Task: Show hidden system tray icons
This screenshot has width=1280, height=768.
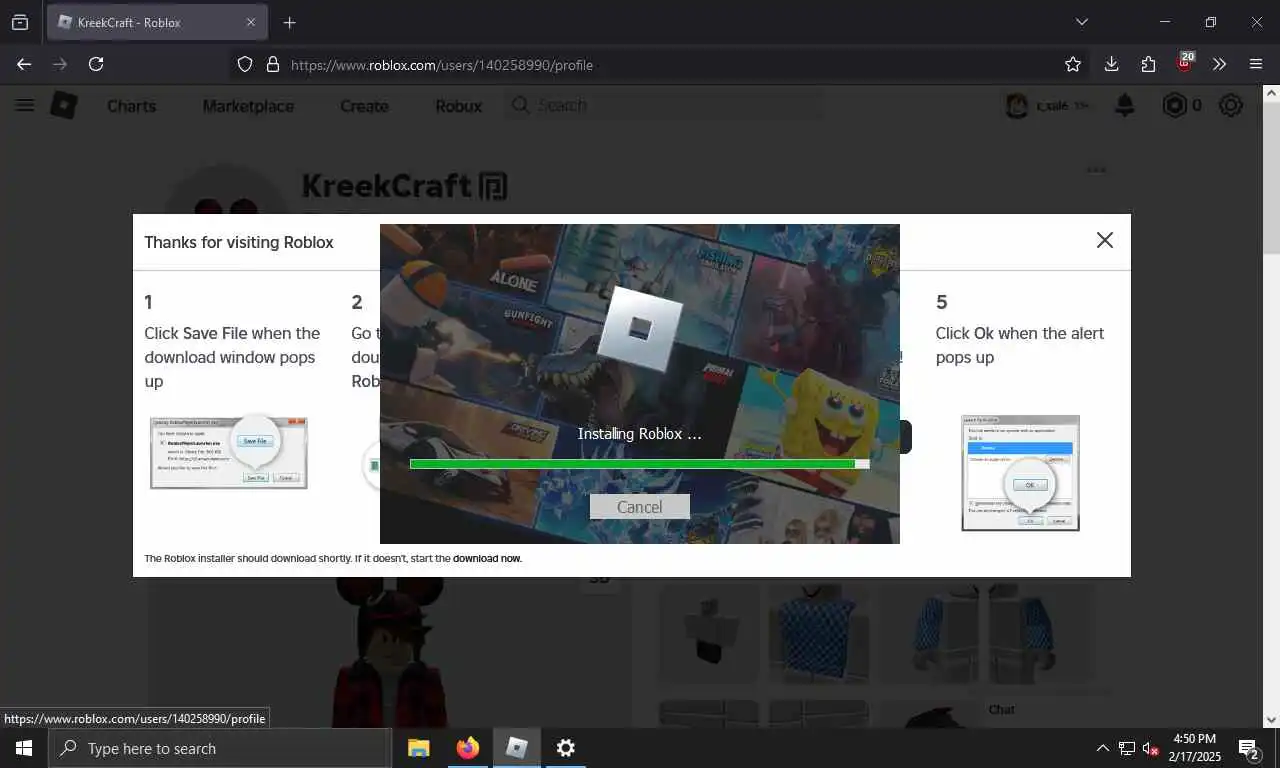Action: [x=1102, y=748]
